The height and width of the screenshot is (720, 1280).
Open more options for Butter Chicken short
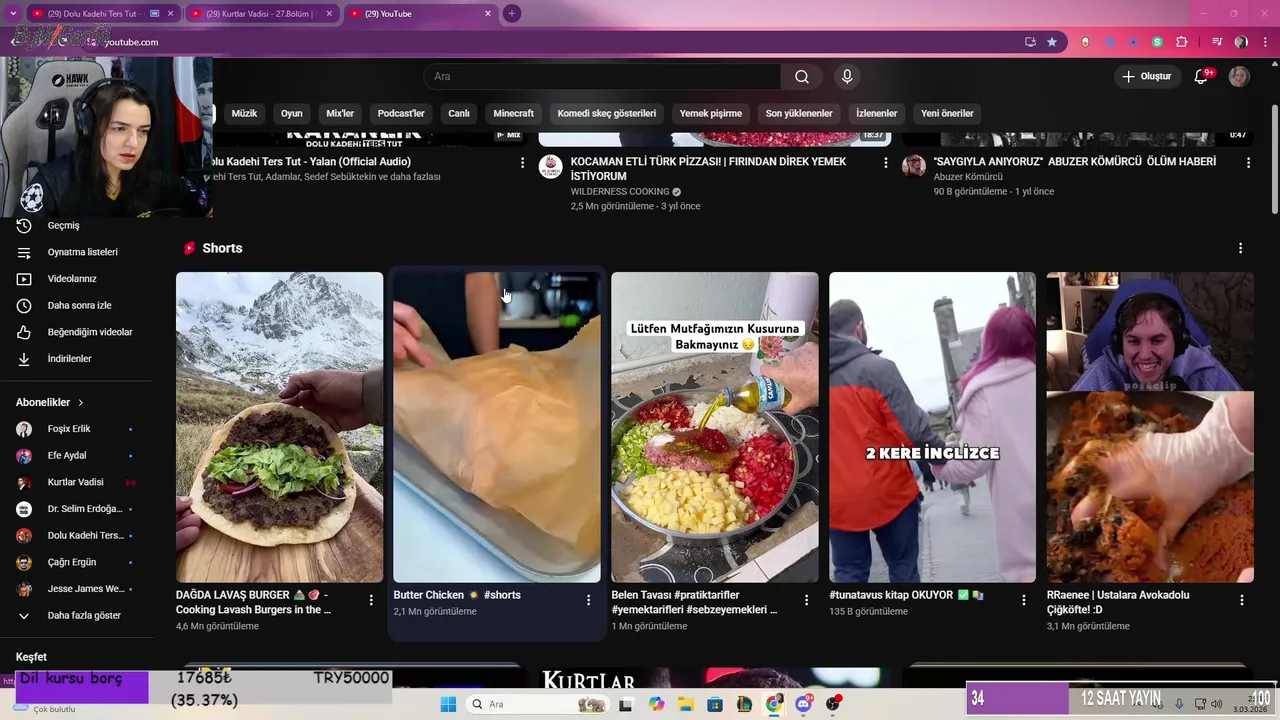coord(589,600)
